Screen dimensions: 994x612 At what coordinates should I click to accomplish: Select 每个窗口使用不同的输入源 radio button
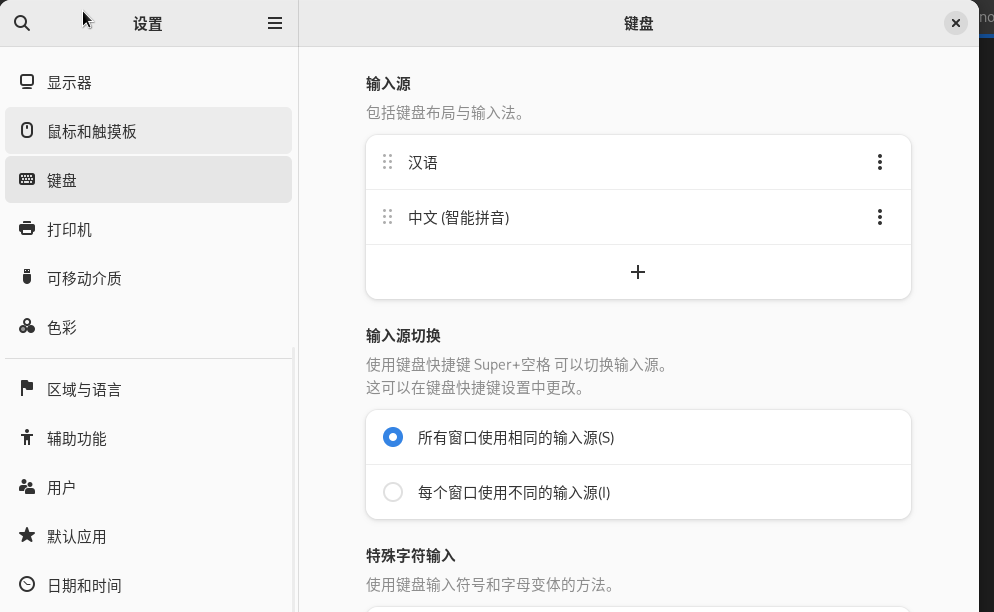[x=393, y=492]
